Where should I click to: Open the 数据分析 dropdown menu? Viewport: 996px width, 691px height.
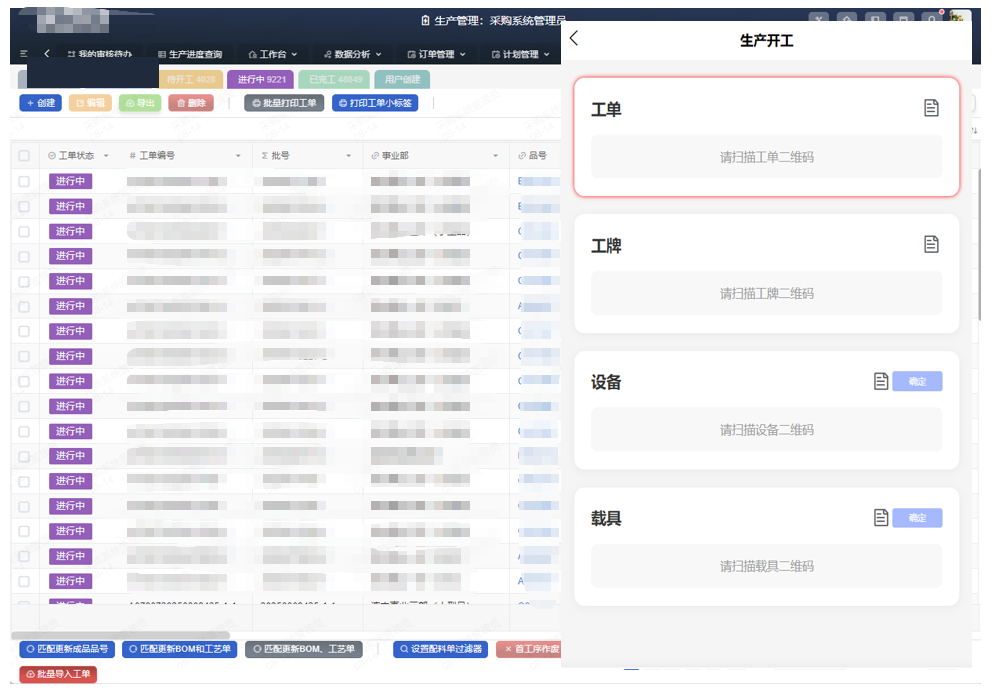click(352, 54)
